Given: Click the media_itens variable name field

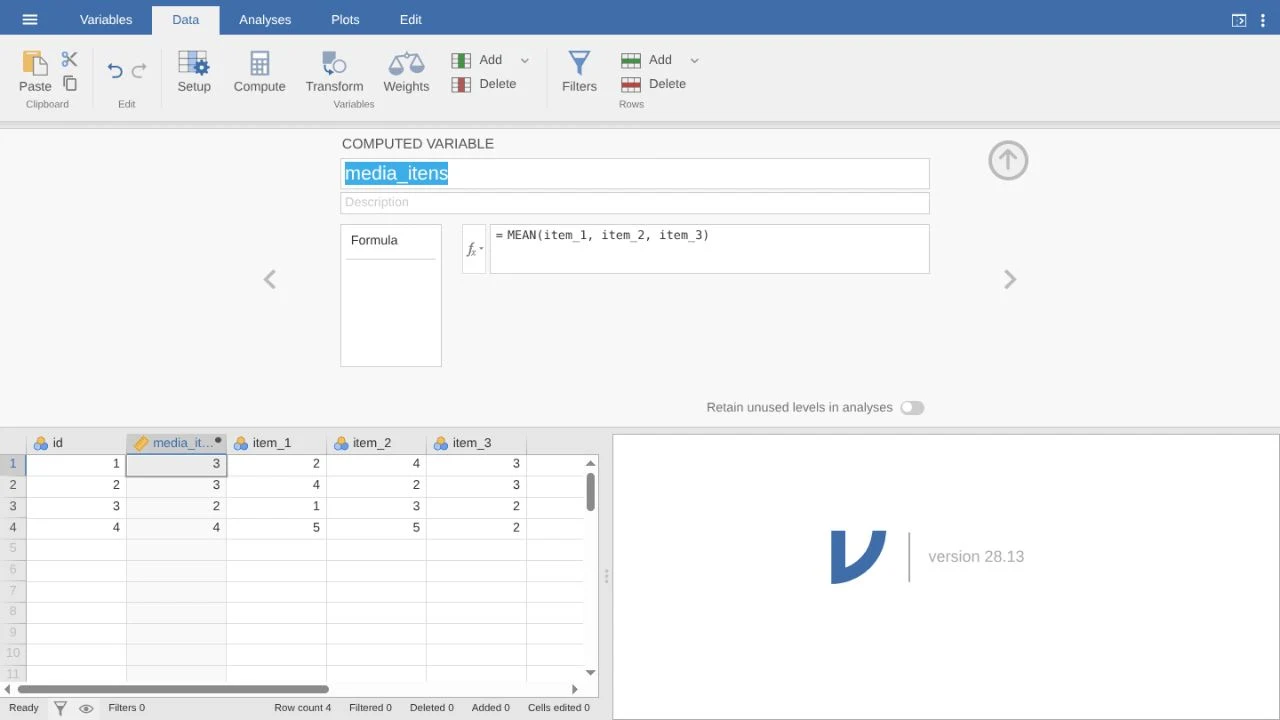Looking at the screenshot, I should coord(635,173).
